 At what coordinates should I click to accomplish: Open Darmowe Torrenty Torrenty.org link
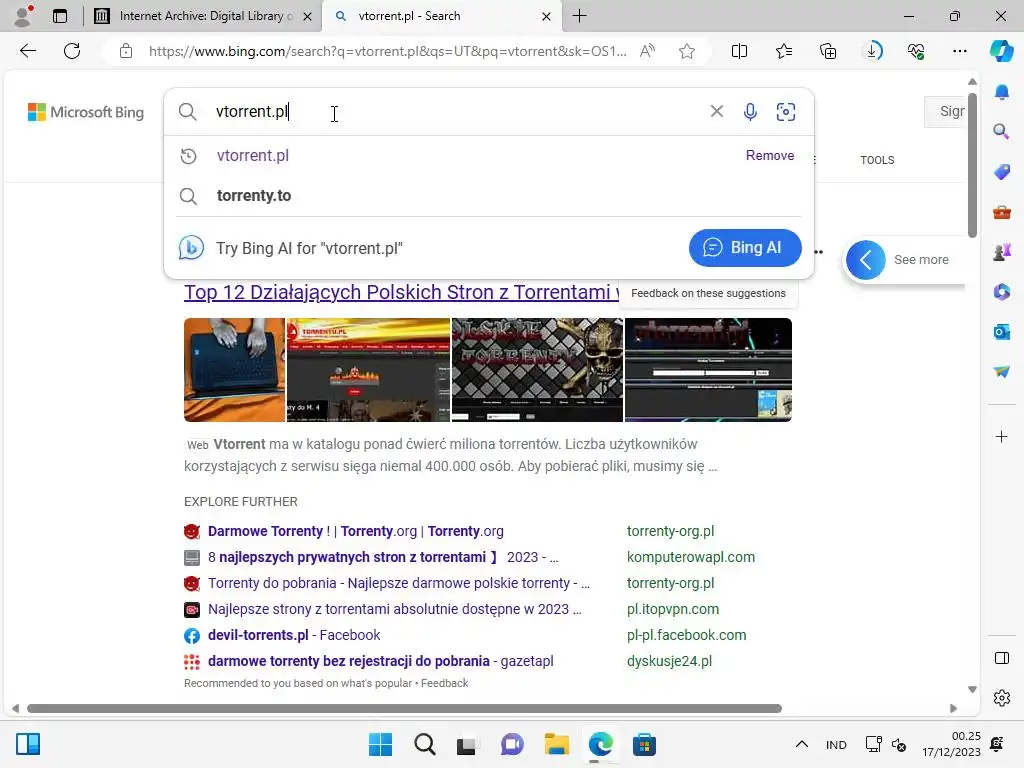[x=355, y=531]
